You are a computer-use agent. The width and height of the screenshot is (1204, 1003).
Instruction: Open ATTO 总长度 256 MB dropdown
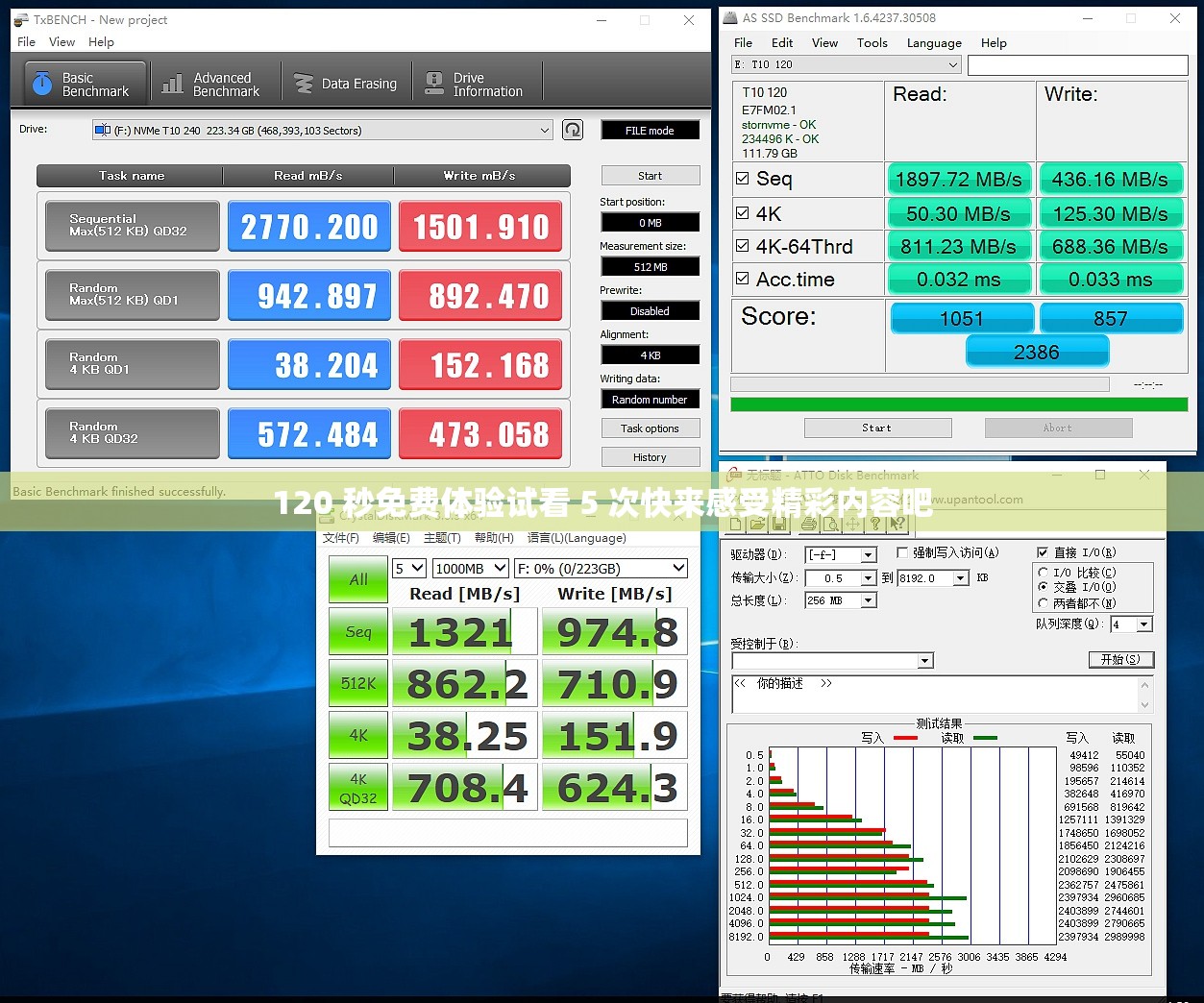pyautogui.click(x=841, y=600)
